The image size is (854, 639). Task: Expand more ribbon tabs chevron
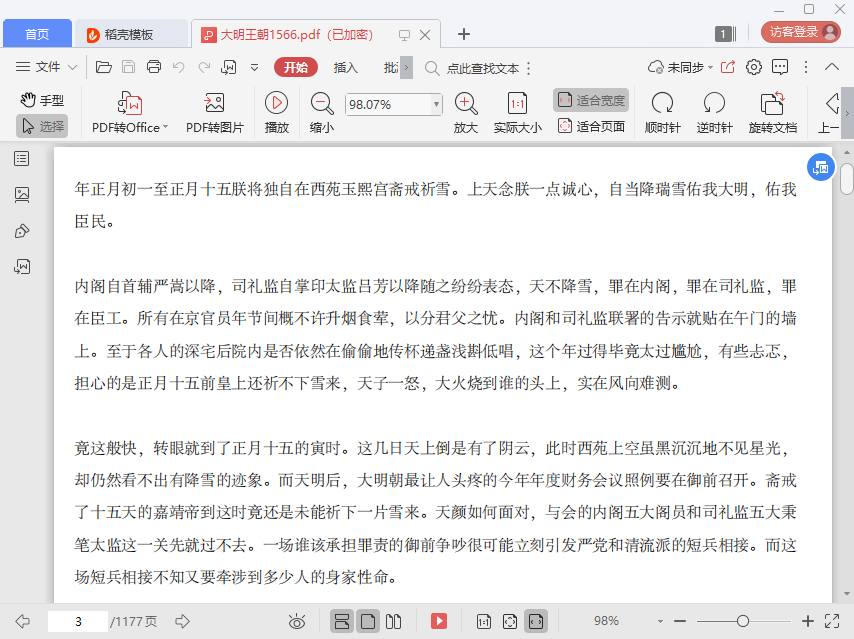coord(406,68)
